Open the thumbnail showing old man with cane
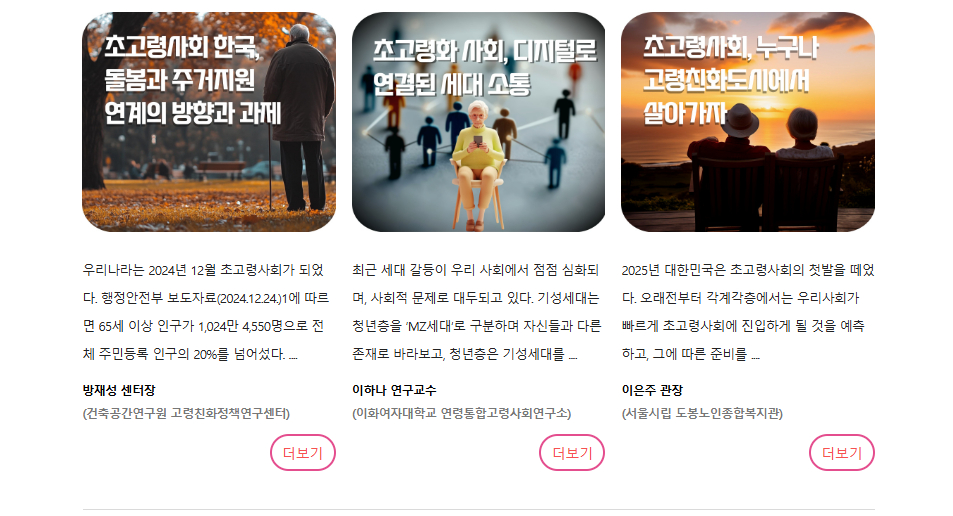 [x=209, y=122]
